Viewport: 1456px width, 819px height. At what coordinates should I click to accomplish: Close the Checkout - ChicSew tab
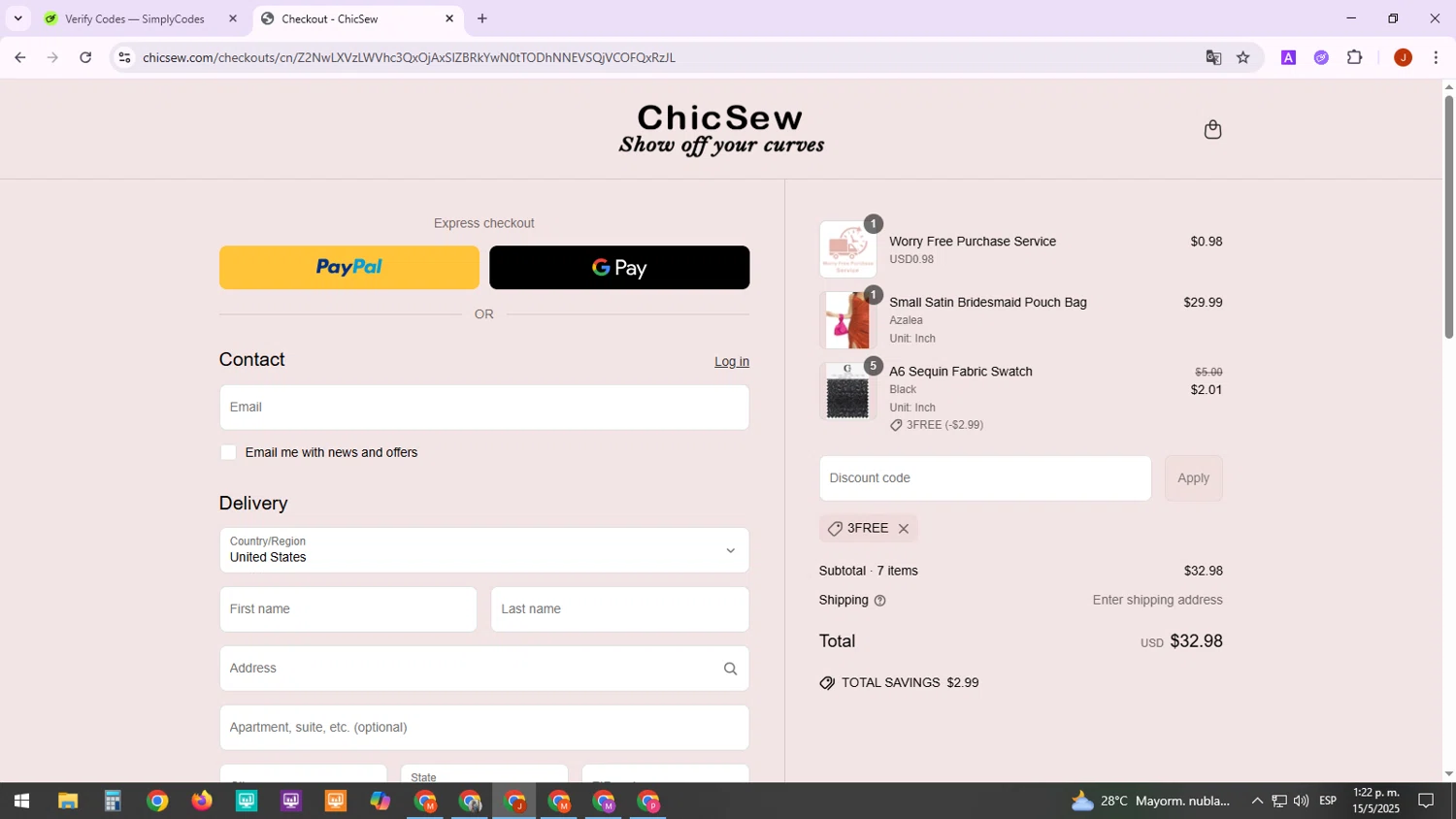tap(449, 18)
